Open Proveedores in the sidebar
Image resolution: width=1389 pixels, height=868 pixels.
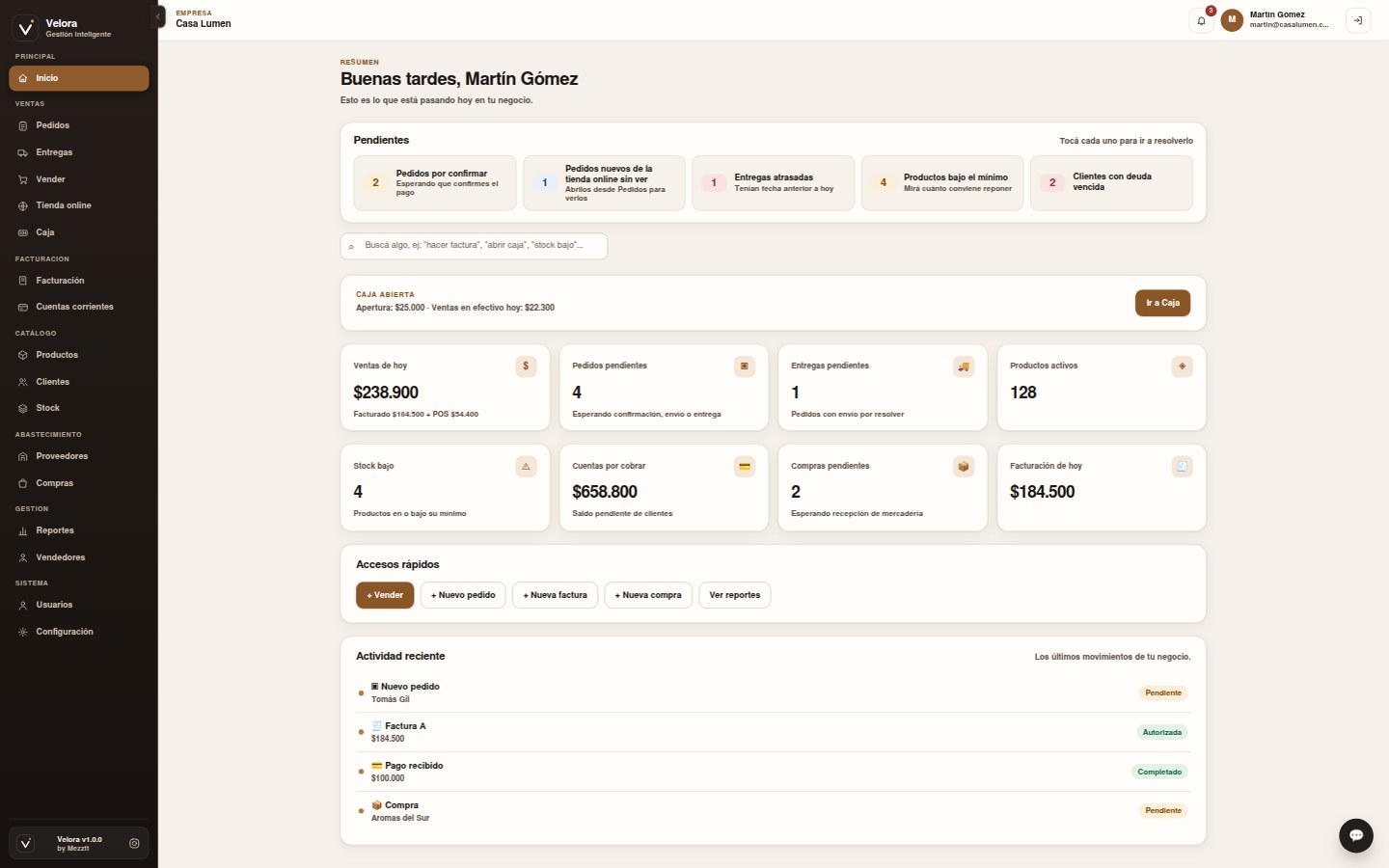(x=79, y=456)
